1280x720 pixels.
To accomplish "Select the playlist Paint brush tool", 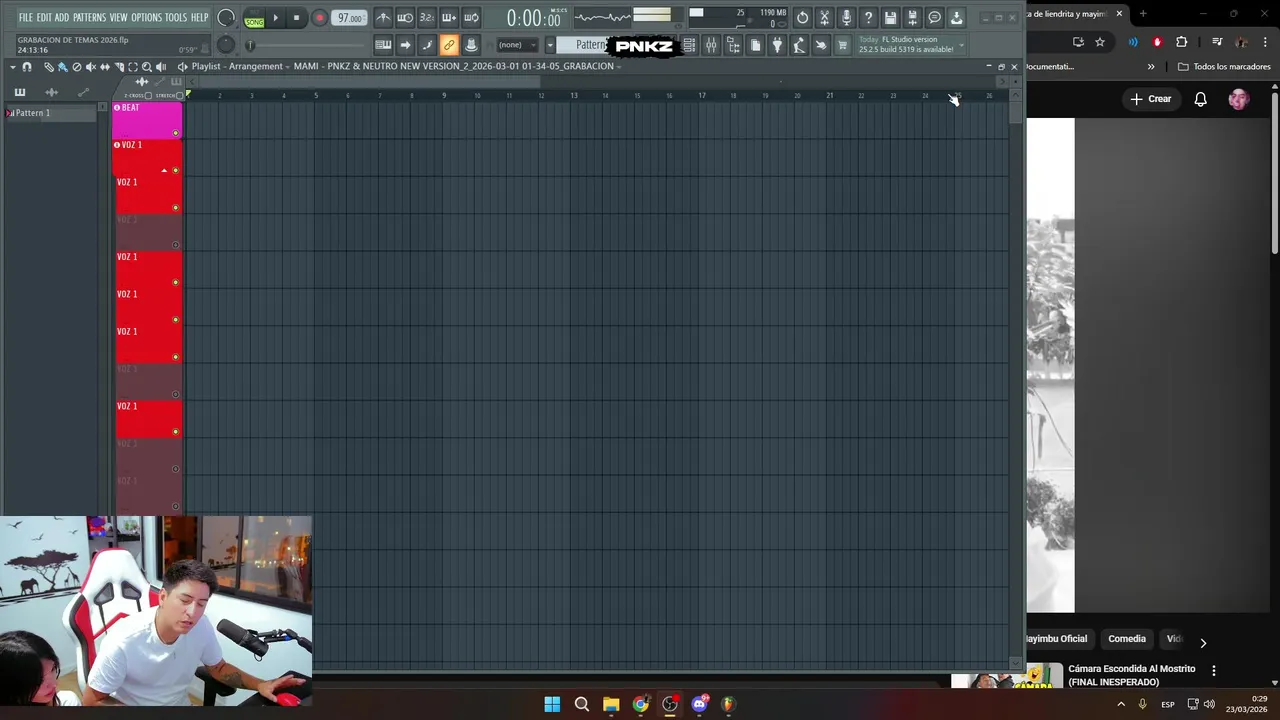I will coord(62,67).
